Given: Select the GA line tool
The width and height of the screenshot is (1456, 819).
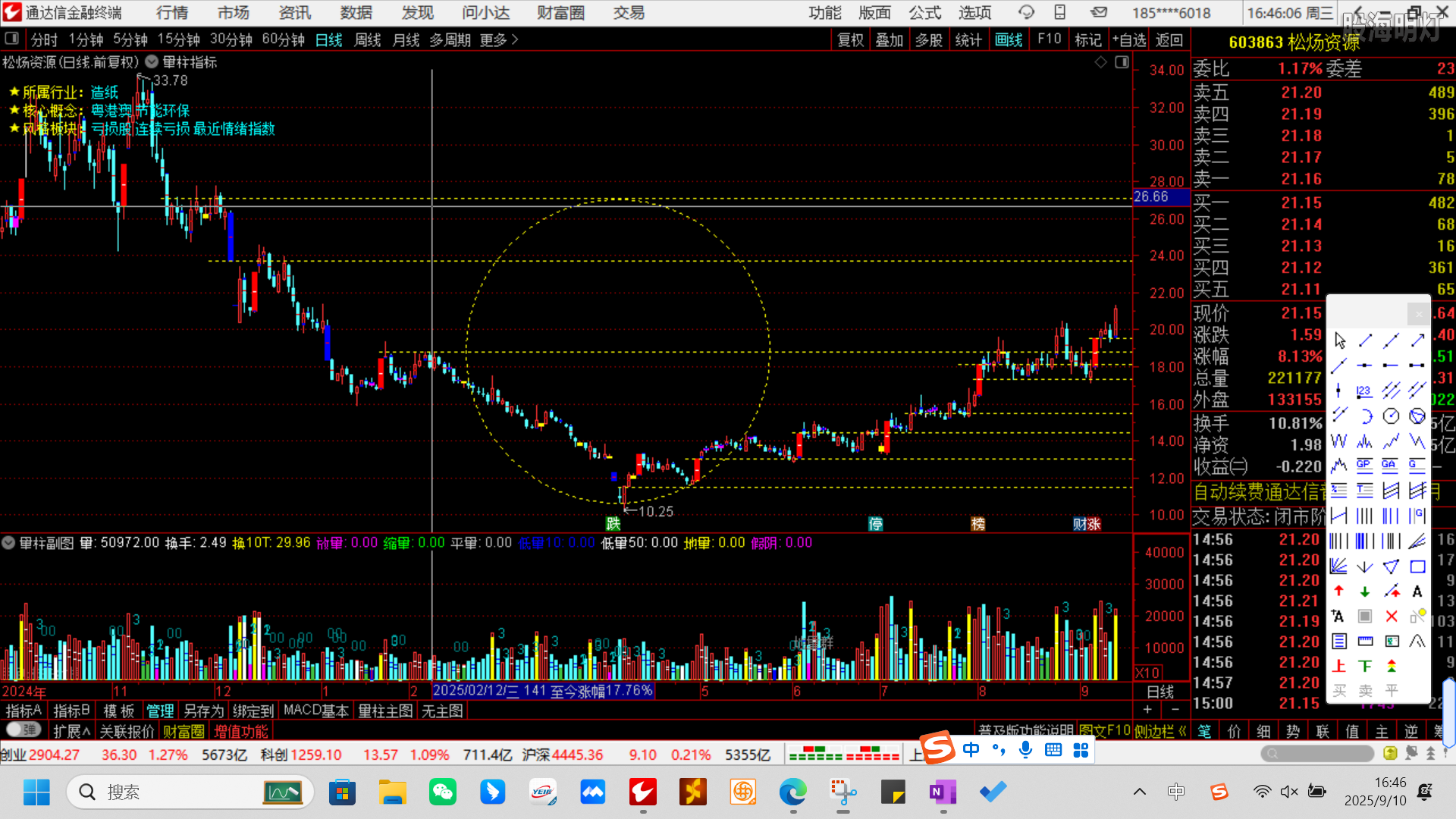Looking at the screenshot, I should [1391, 466].
